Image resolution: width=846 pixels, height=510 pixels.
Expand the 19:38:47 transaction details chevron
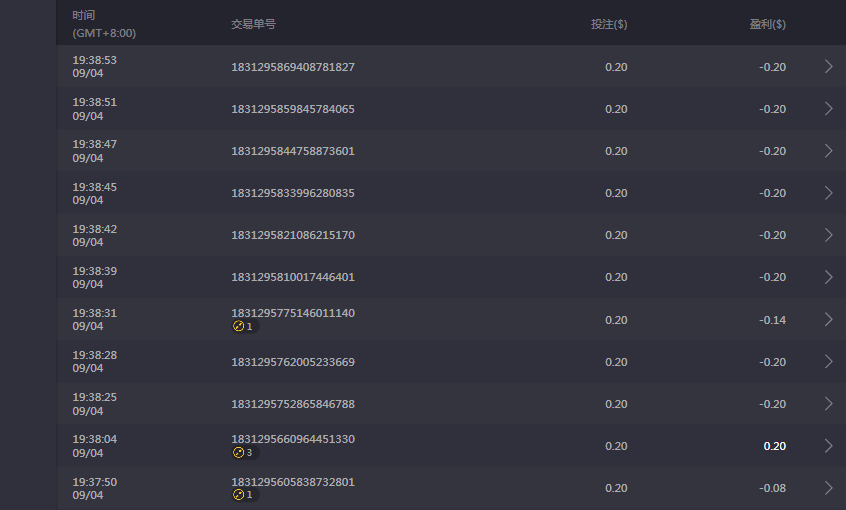tap(828, 151)
